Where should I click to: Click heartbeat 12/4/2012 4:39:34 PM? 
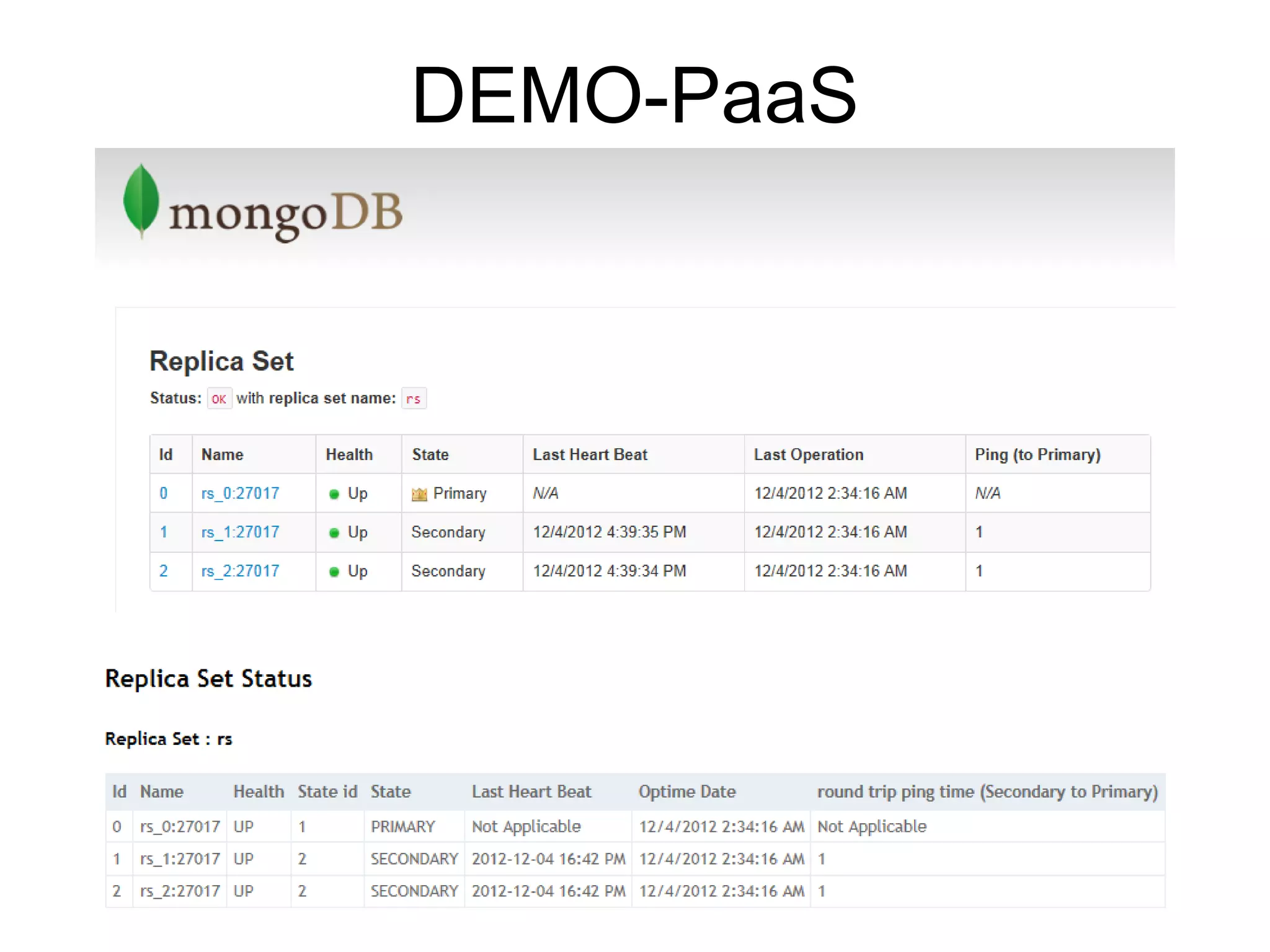(x=610, y=571)
